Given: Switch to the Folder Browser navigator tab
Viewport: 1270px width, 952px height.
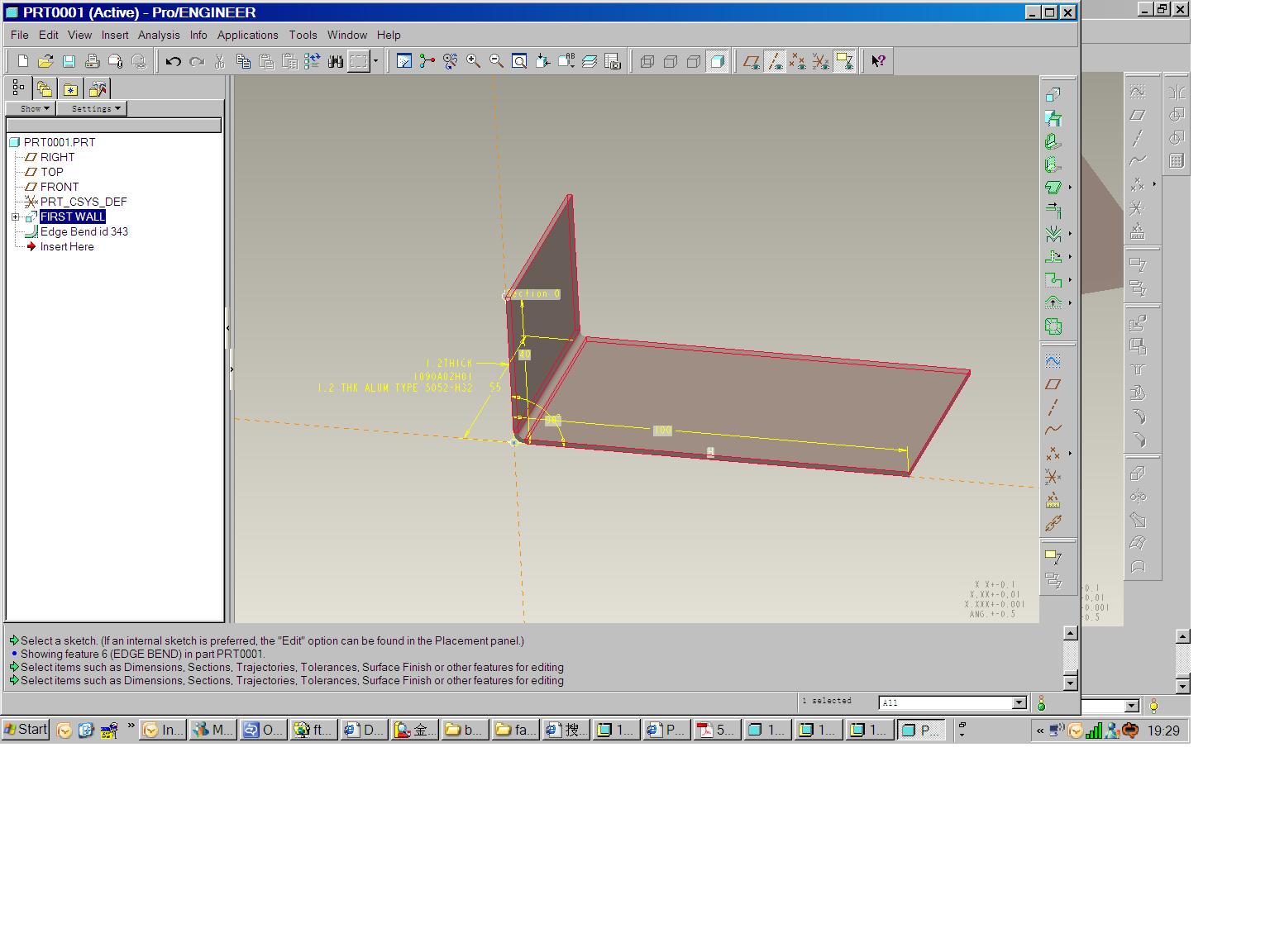Looking at the screenshot, I should pos(45,88).
